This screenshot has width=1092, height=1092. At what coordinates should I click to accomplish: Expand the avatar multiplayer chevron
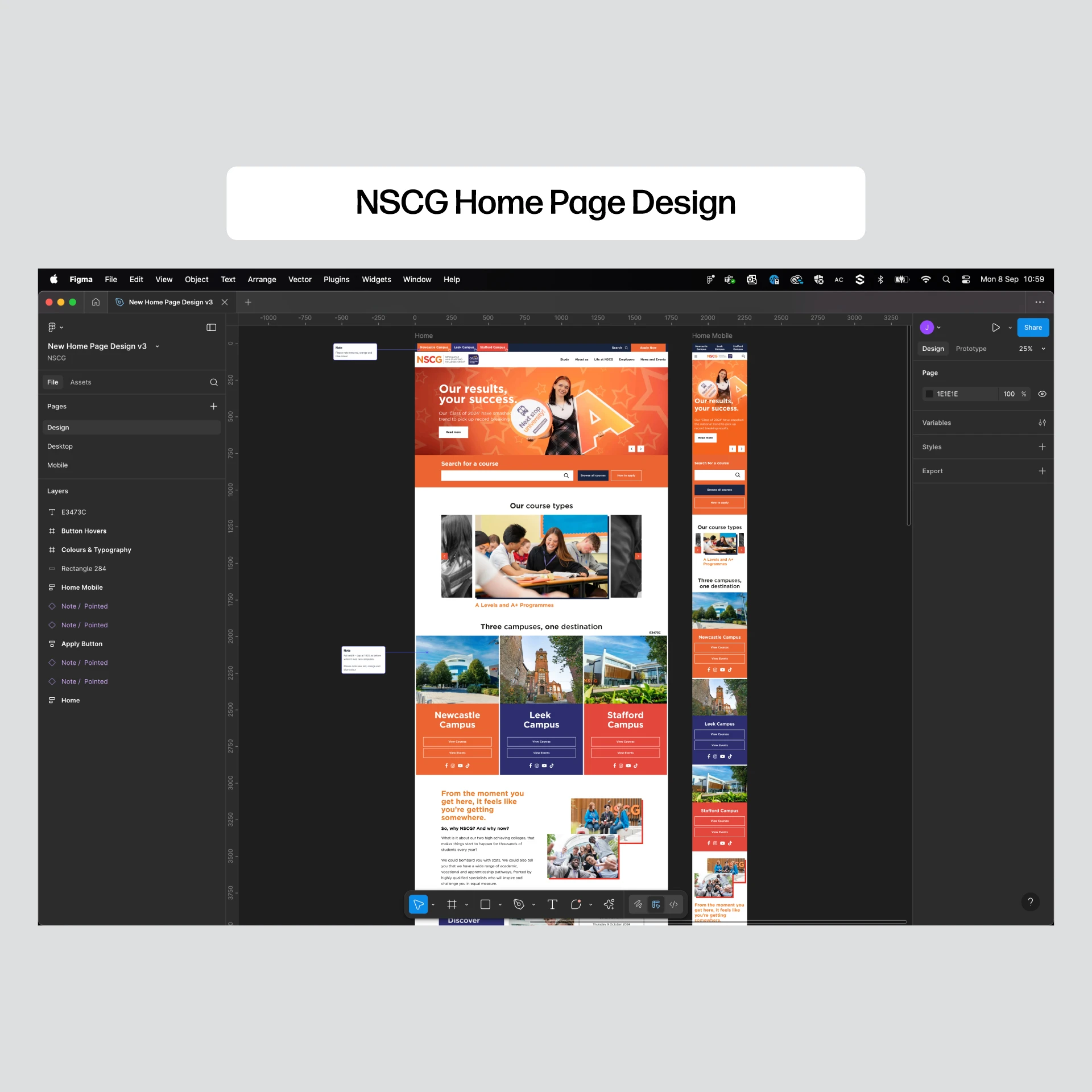coord(939,328)
